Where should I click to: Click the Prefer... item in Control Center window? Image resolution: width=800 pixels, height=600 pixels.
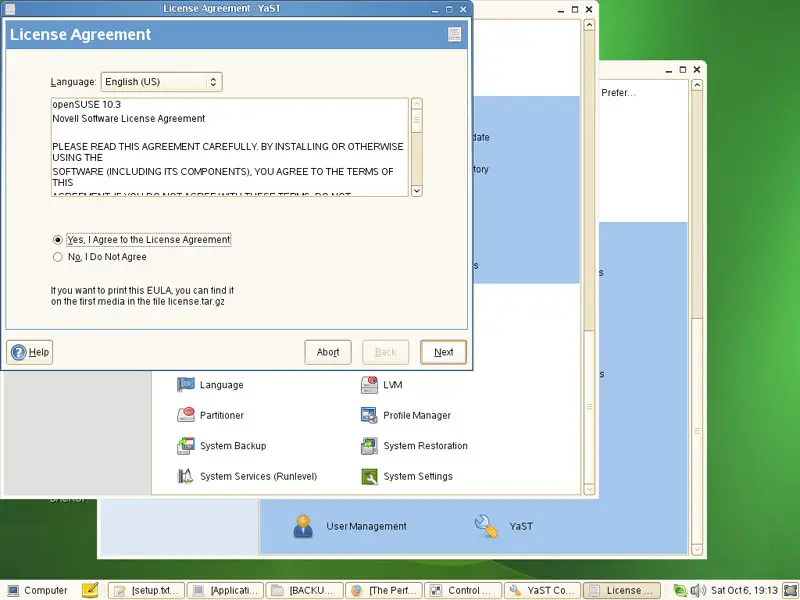(x=618, y=93)
